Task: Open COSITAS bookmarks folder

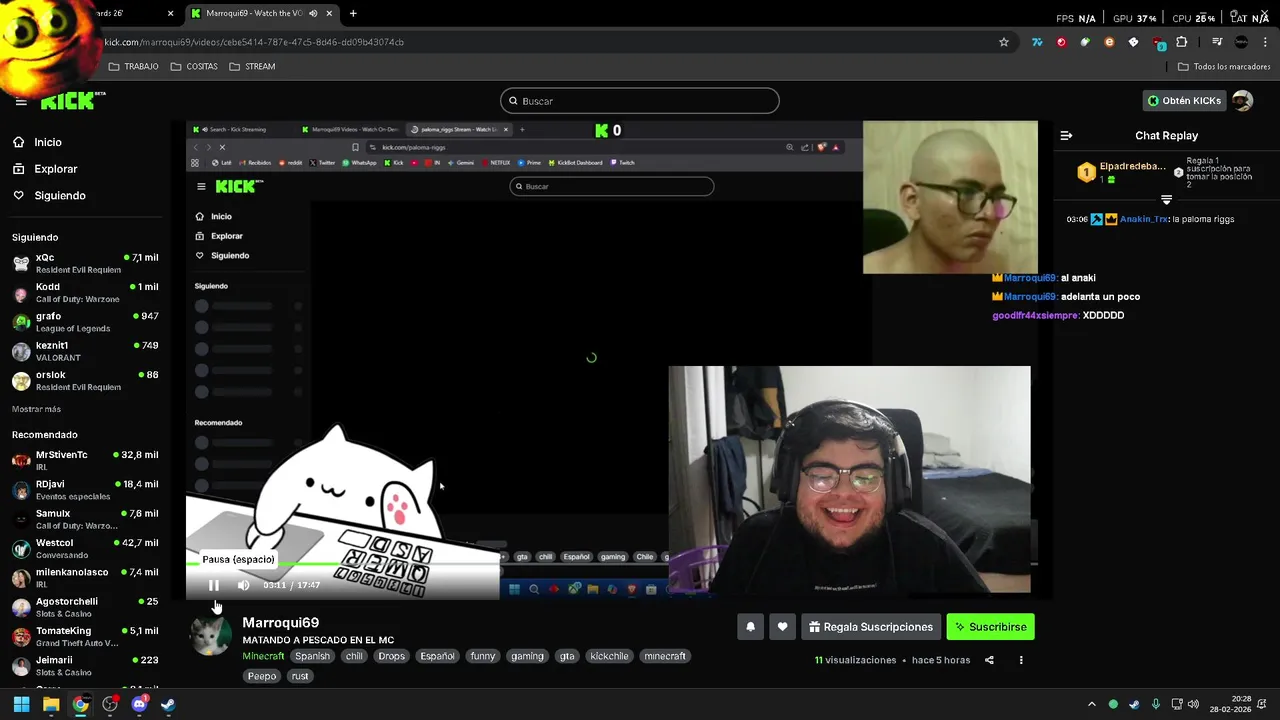Action: point(194,66)
